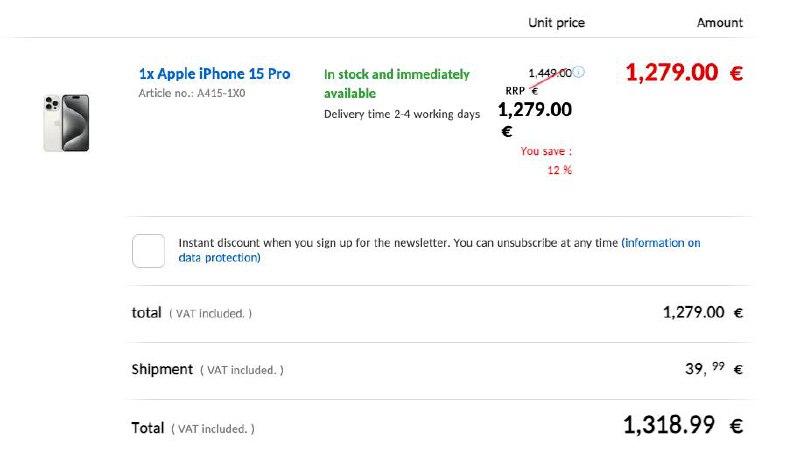
Task: Click the red 1,279.00 € amount
Action: (684, 72)
